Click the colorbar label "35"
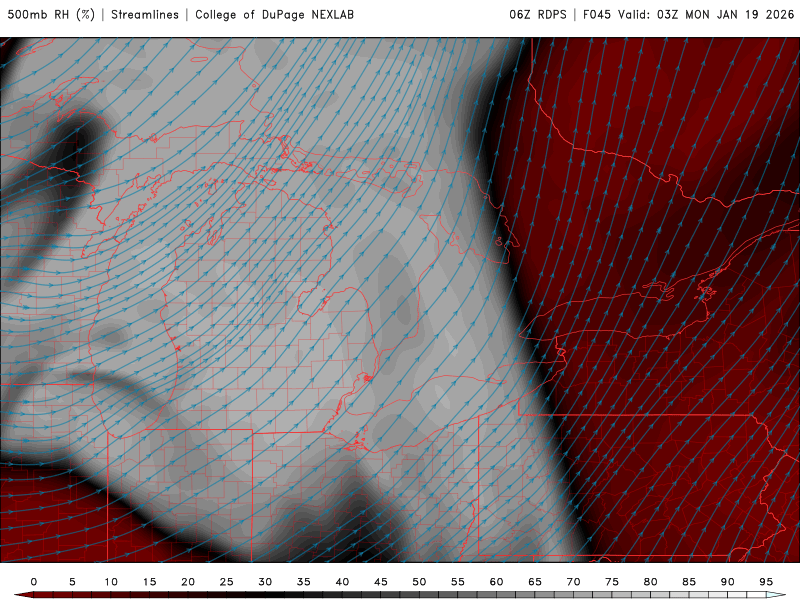800x600 pixels. pos(304,582)
